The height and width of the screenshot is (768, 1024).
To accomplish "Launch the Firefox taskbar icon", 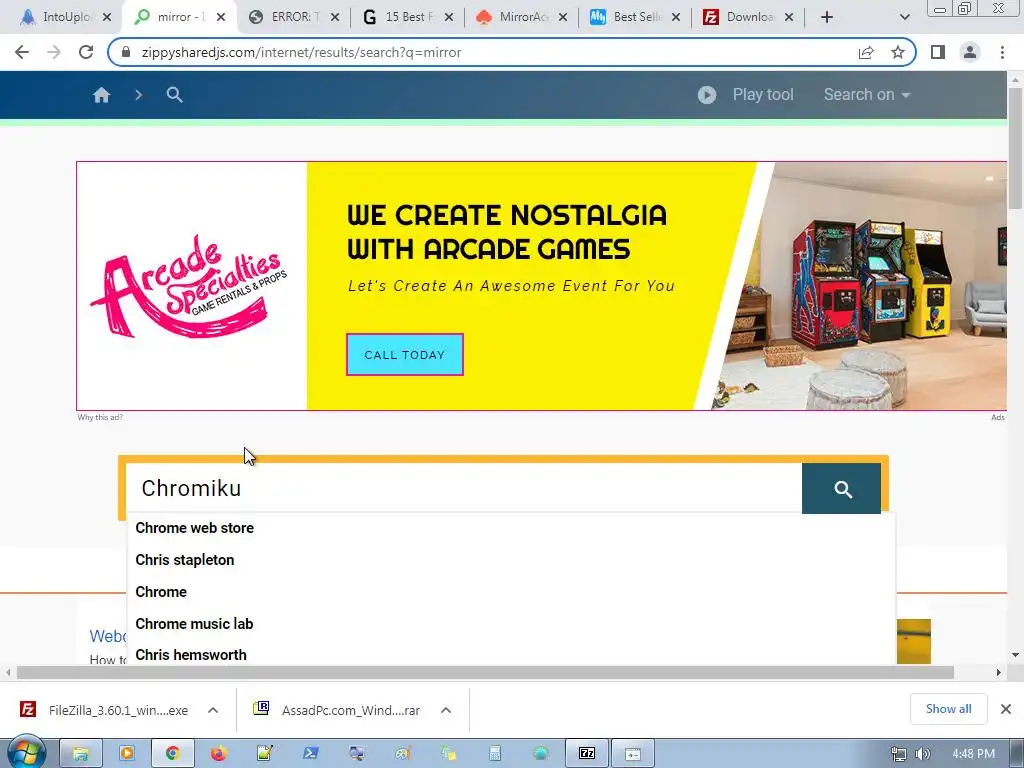I will [218, 754].
